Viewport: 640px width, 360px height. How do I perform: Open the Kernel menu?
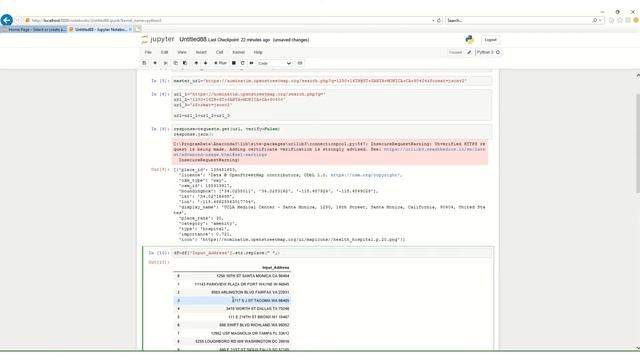pyautogui.click(x=239, y=52)
